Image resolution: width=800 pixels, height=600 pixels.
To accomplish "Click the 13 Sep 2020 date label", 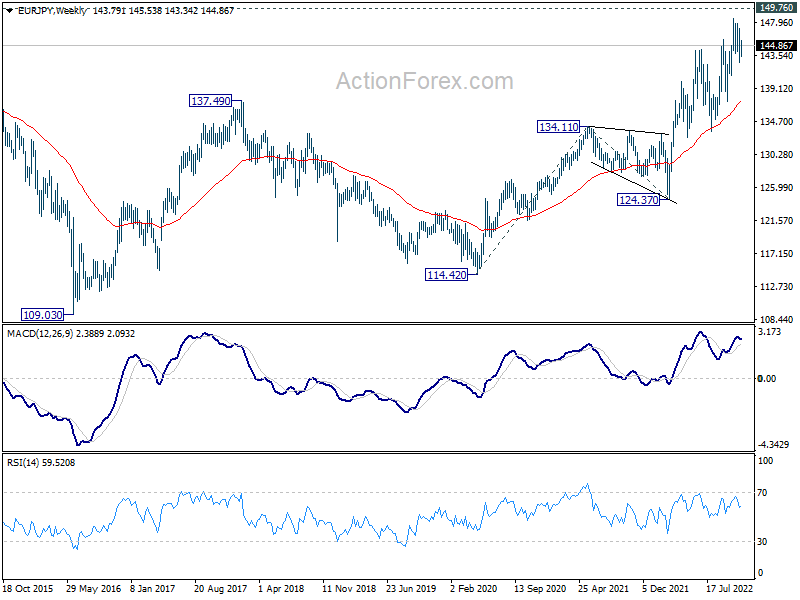I will [x=540, y=589].
